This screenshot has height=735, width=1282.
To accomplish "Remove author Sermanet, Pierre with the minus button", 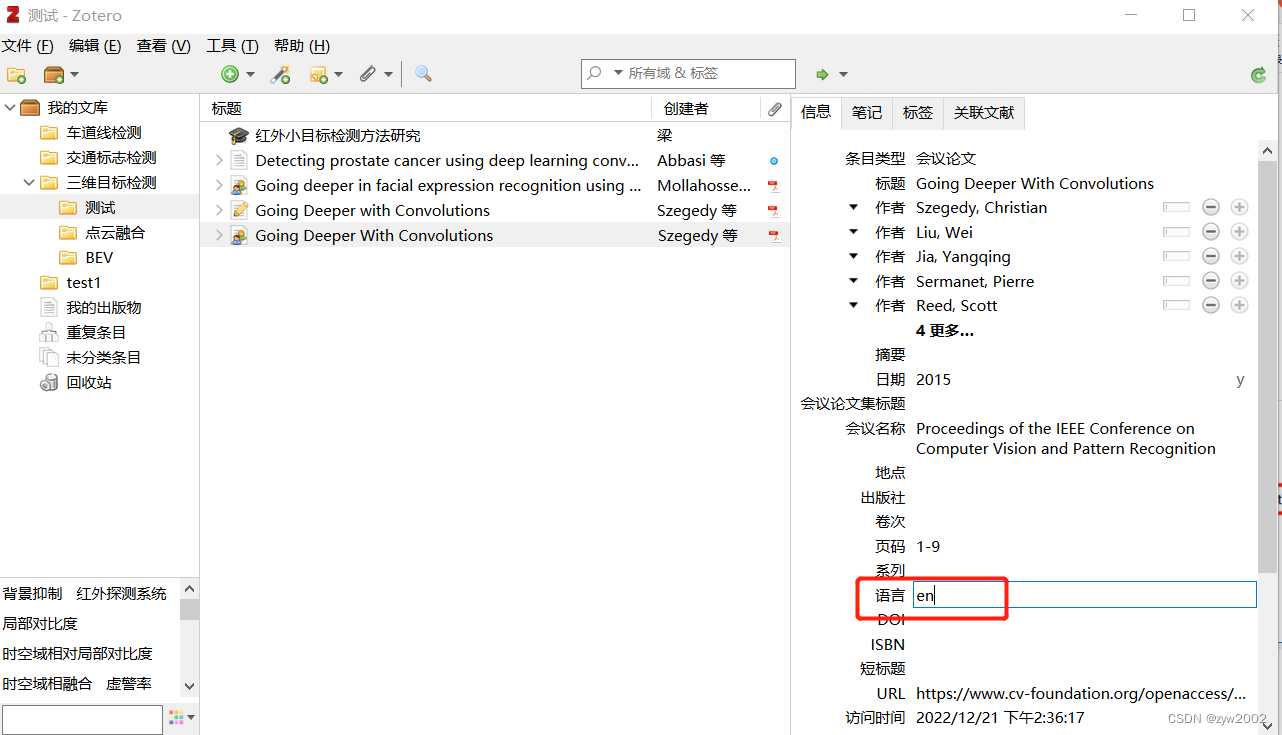I will [1211, 281].
